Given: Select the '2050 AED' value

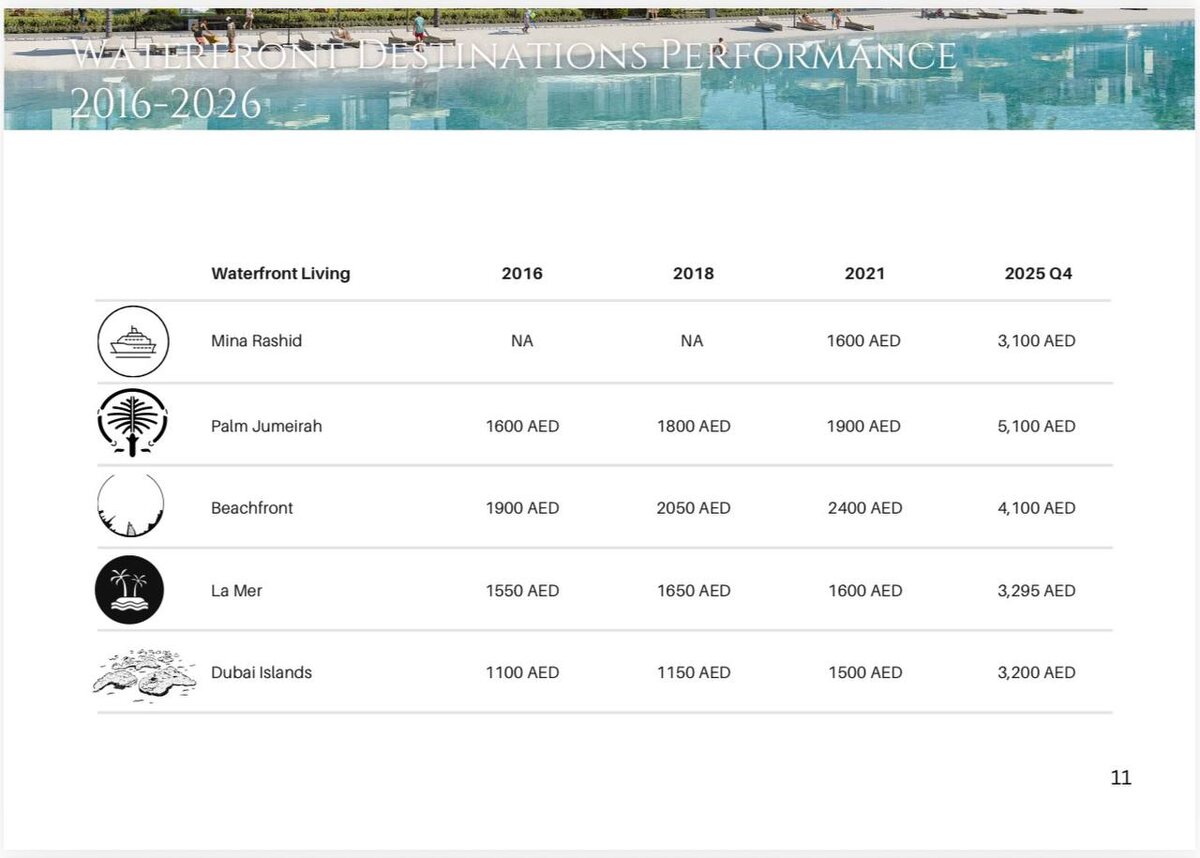Looking at the screenshot, I should 694,508.
